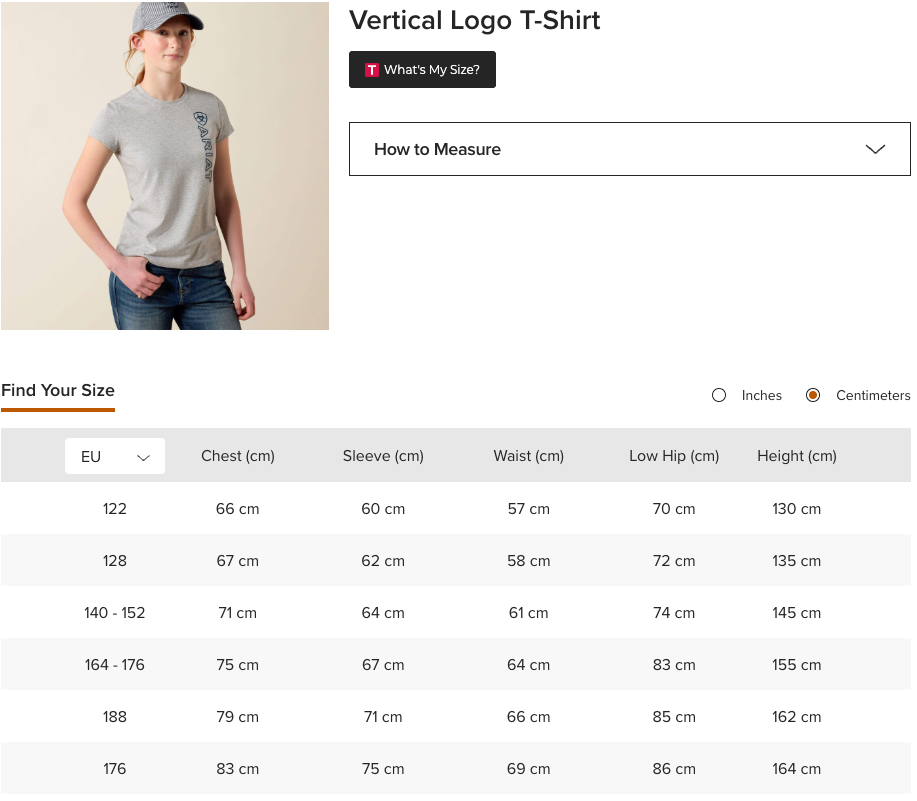Open the EU size region dropdown
Image resolution: width=917 pixels, height=801 pixels.
pyautogui.click(x=115, y=456)
